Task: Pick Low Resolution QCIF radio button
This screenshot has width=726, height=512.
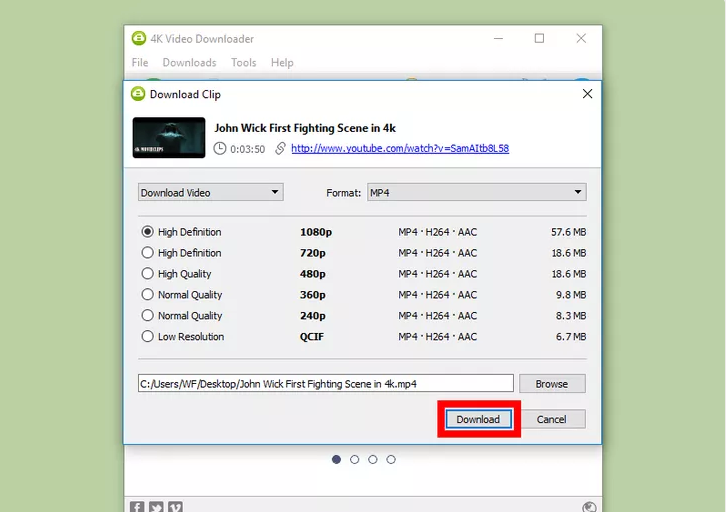Action: pos(147,336)
